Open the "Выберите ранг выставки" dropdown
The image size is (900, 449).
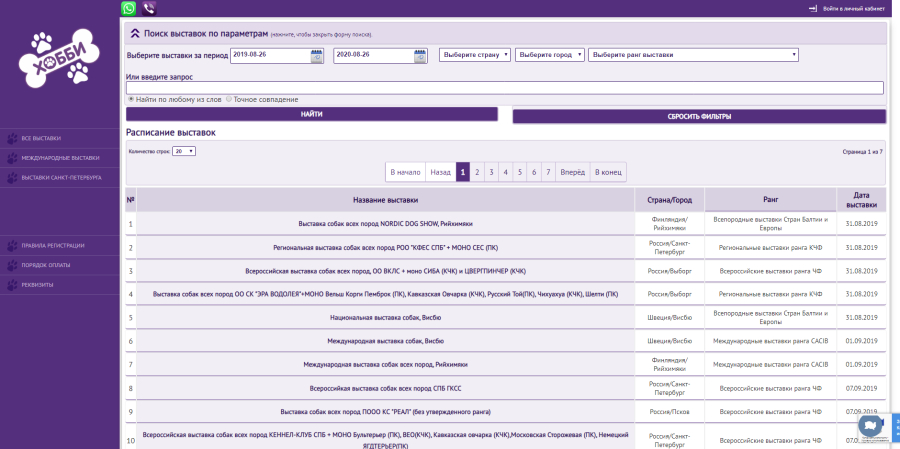point(693,55)
